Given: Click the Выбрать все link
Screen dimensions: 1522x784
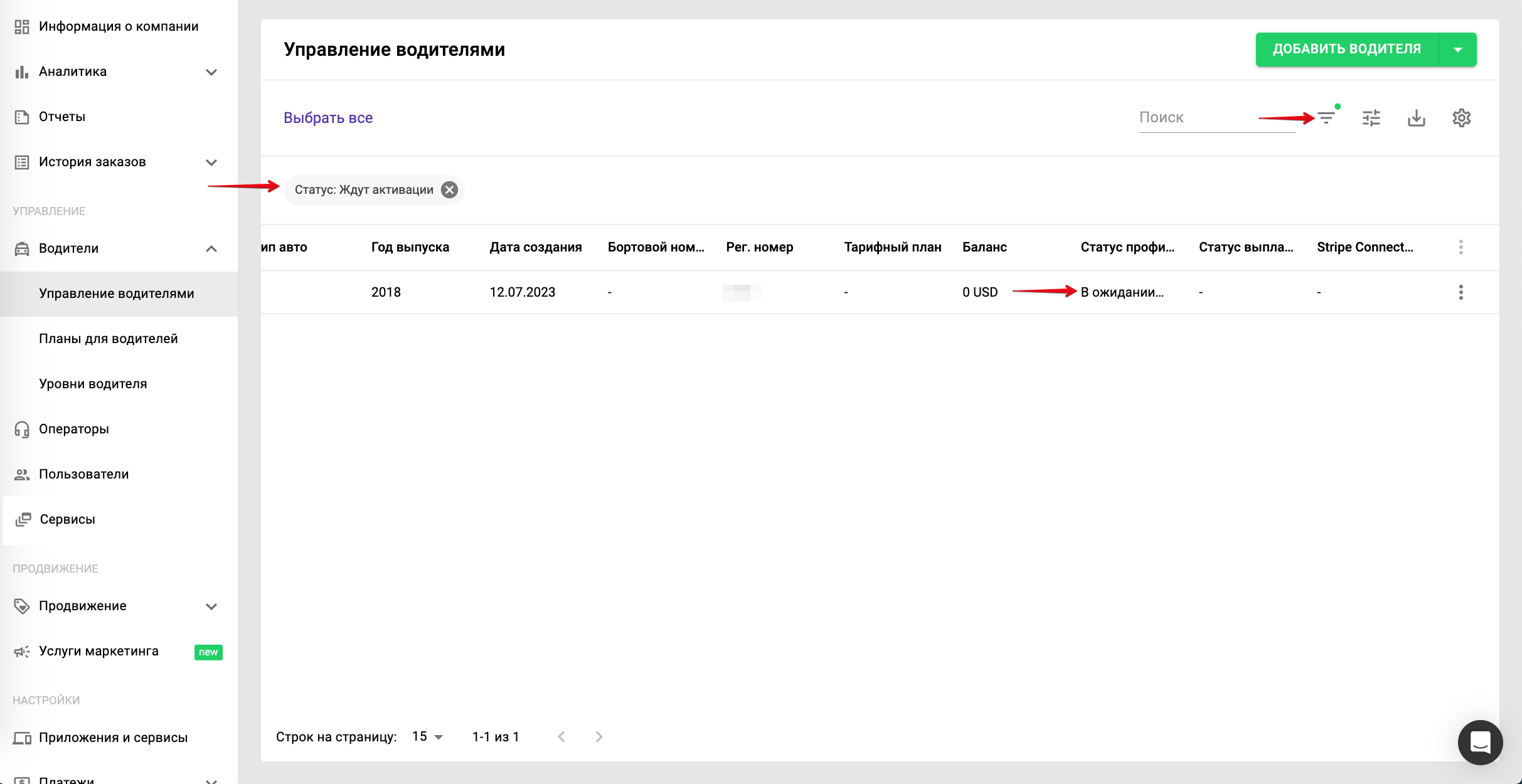Looking at the screenshot, I should [x=328, y=118].
